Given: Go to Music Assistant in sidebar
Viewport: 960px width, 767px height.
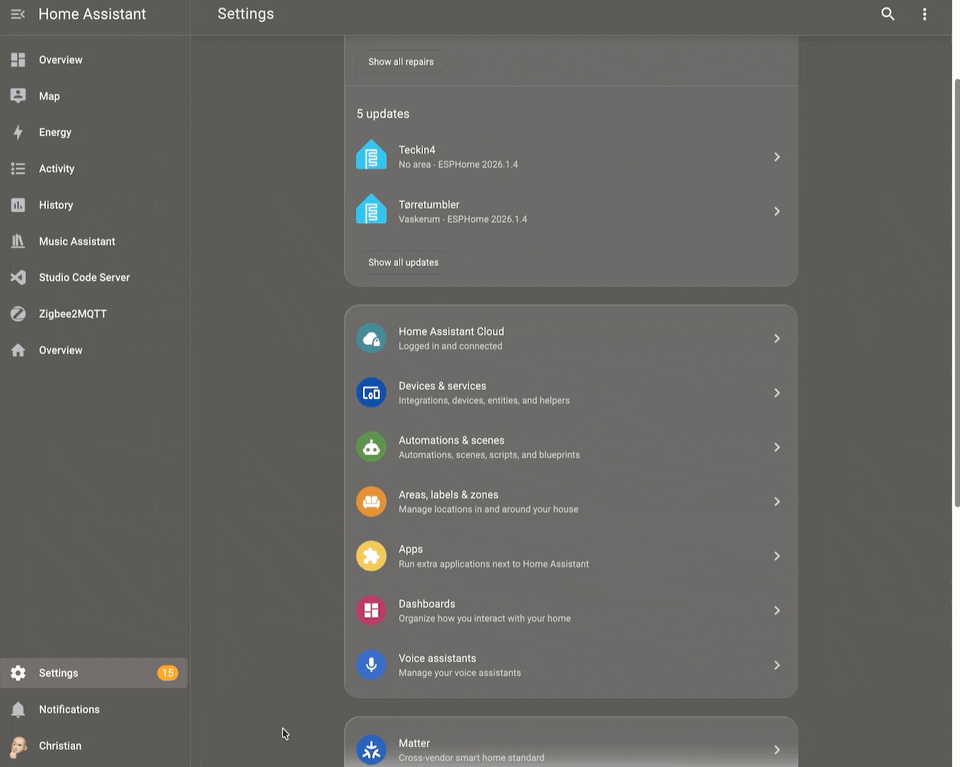Looking at the screenshot, I should pyautogui.click(x=76, y=241).
